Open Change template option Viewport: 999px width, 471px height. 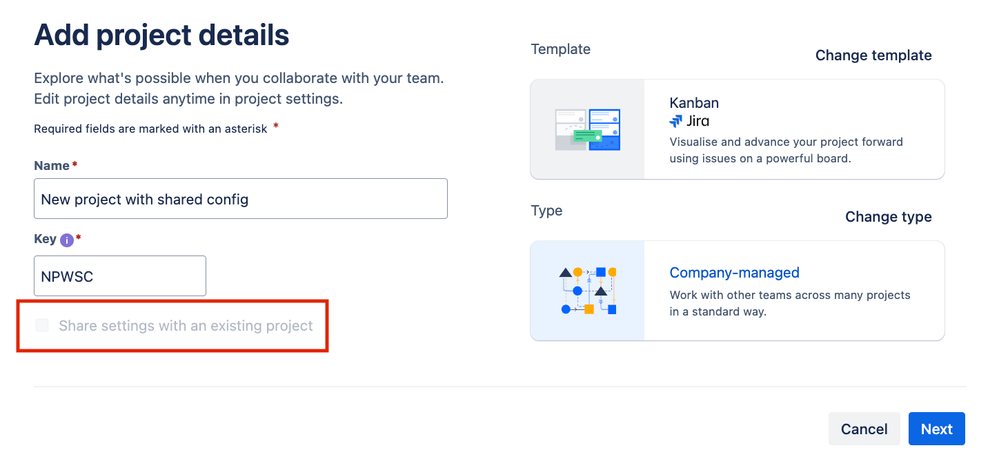tap(873, 55)
